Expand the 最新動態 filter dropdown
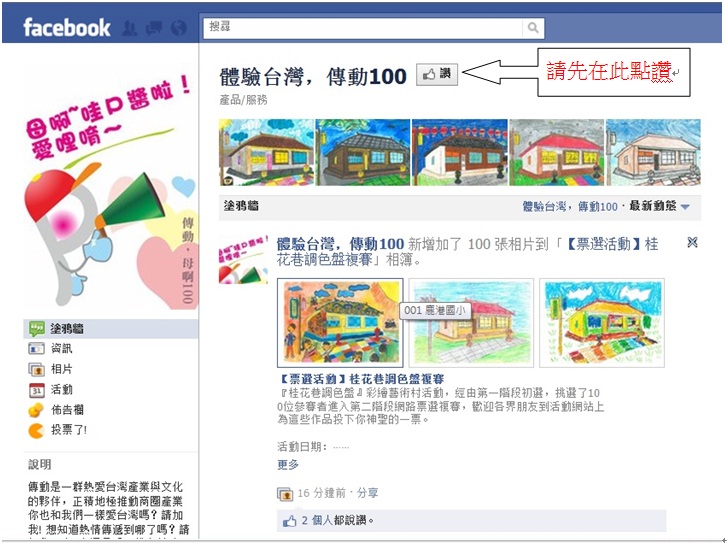This screenshot has height=543, width=727. [x=659, y=206]
